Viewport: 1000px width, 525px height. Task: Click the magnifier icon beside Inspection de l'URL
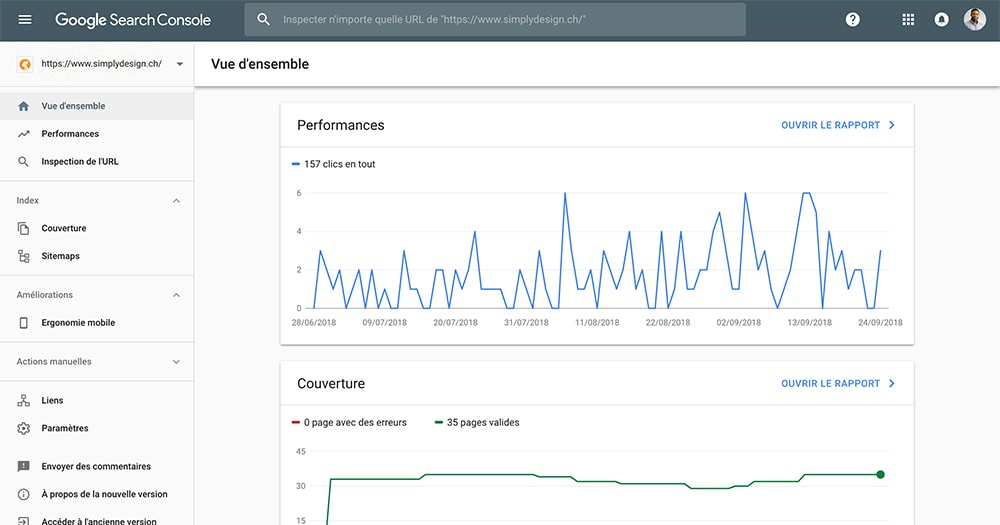pyautogui.click(x=24, y=162)
